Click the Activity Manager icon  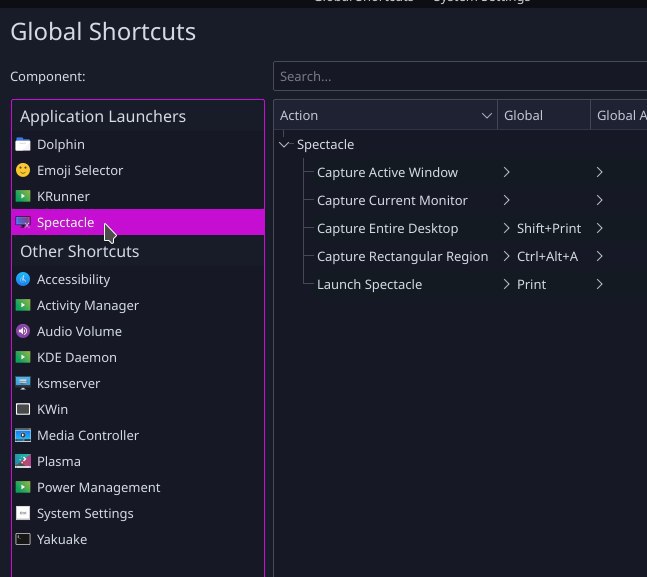(23, 305)
